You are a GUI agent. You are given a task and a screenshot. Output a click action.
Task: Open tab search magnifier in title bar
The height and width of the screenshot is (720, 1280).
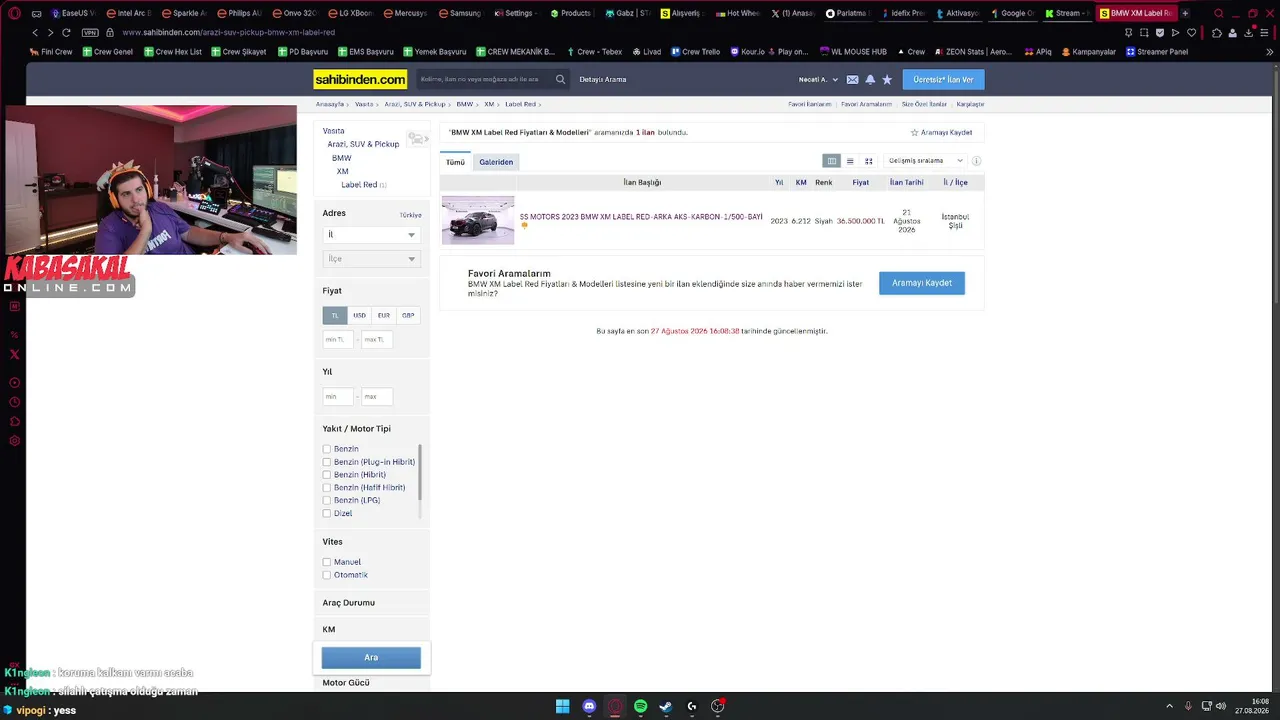(1218, 13)
